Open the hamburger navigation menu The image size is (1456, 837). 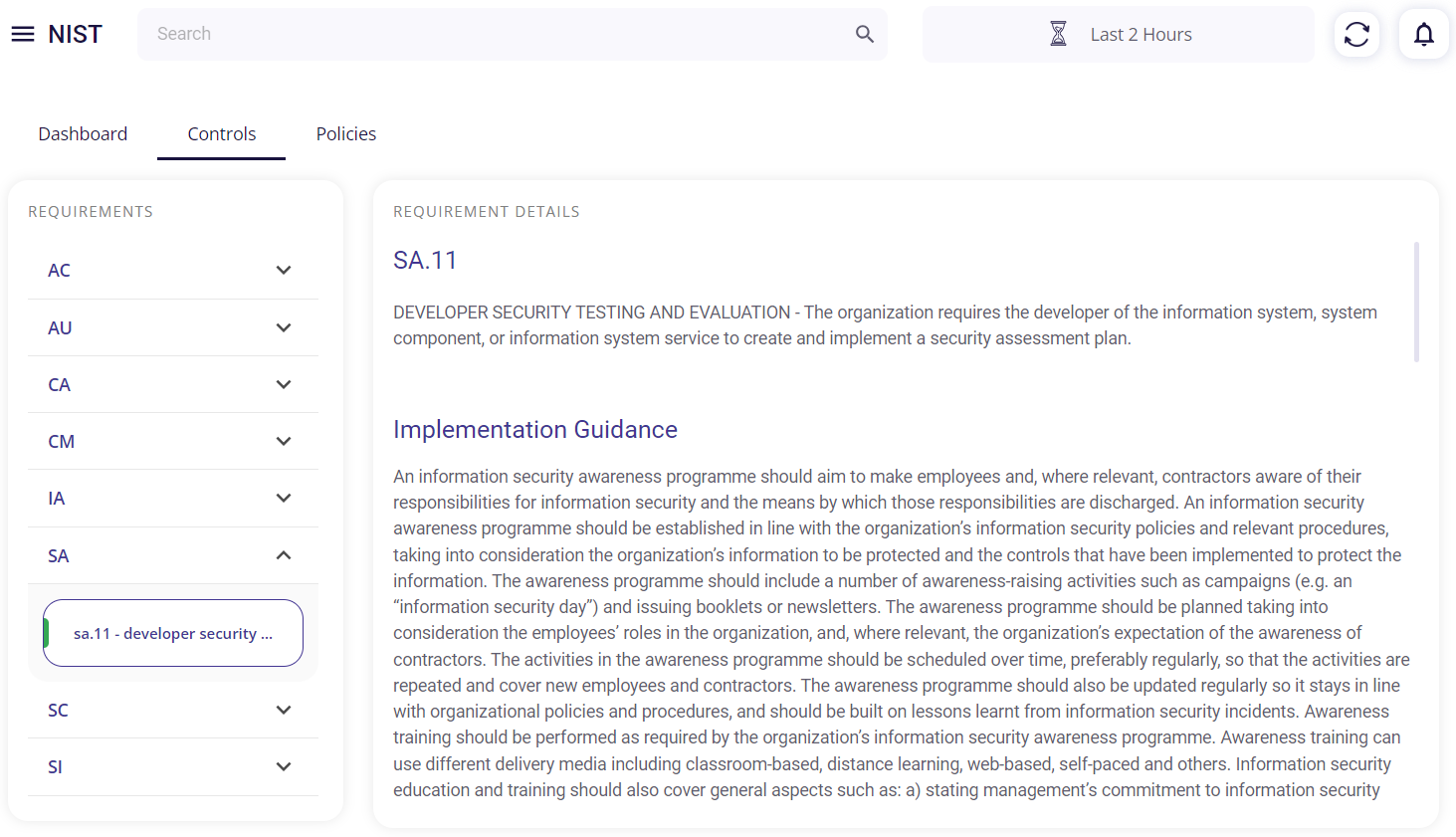click(x=23, y=34)
